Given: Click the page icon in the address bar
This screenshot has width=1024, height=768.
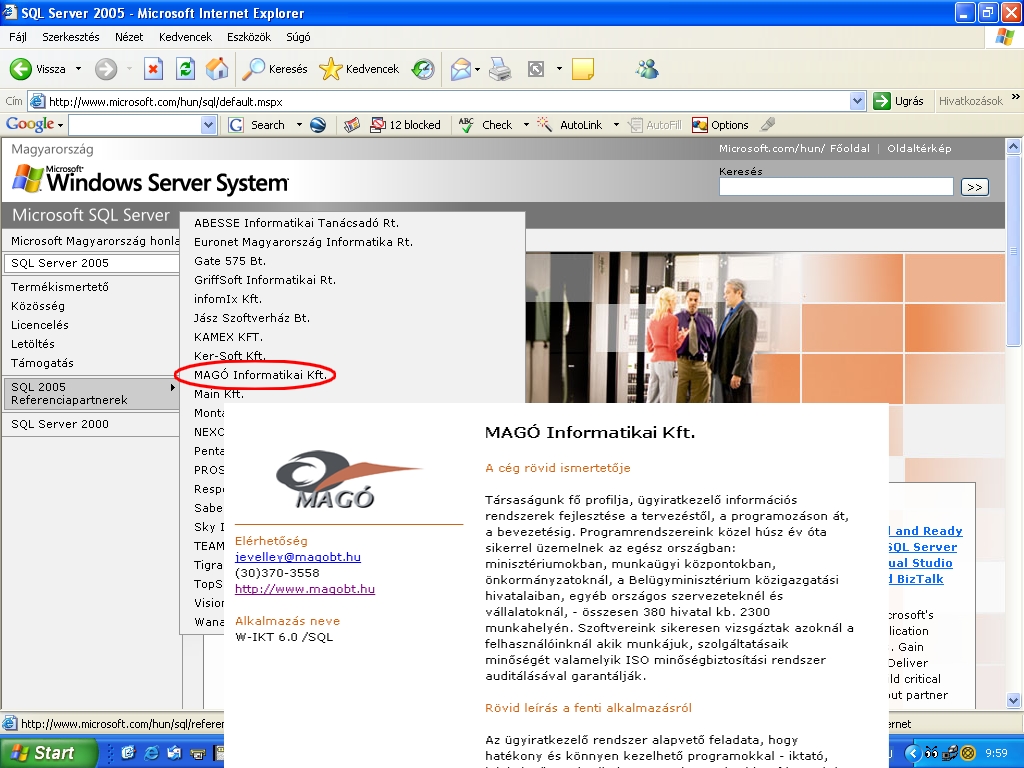Looking at the screenshot, I should (38, 101).
